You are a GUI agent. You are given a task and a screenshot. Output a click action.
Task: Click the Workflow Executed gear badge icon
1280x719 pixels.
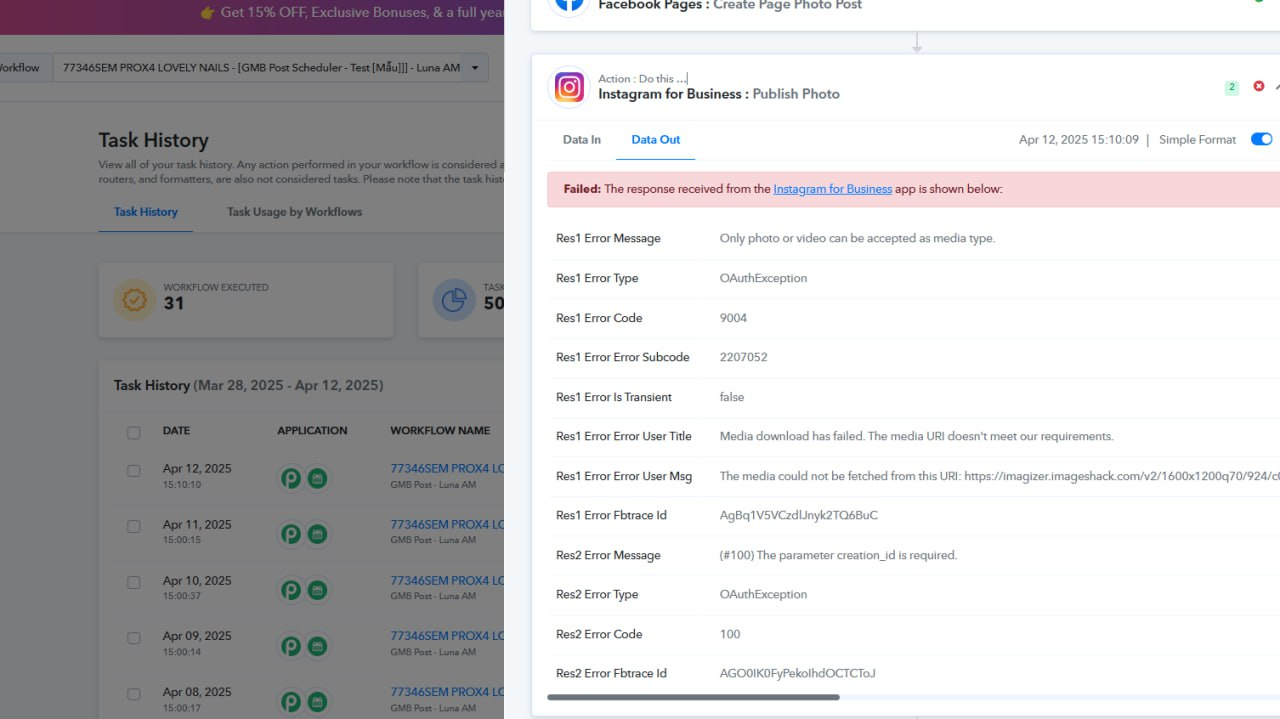133,300
